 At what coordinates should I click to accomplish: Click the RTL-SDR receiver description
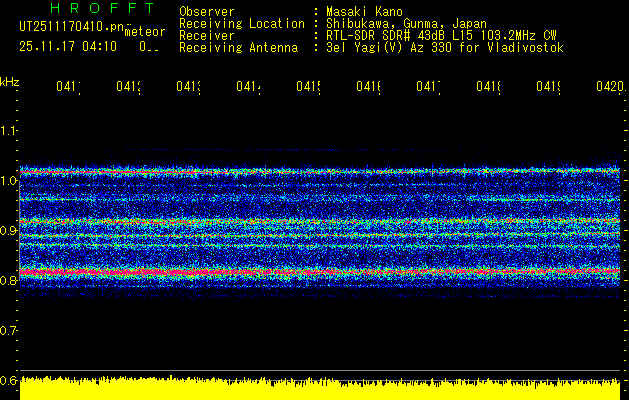point(442,35)
